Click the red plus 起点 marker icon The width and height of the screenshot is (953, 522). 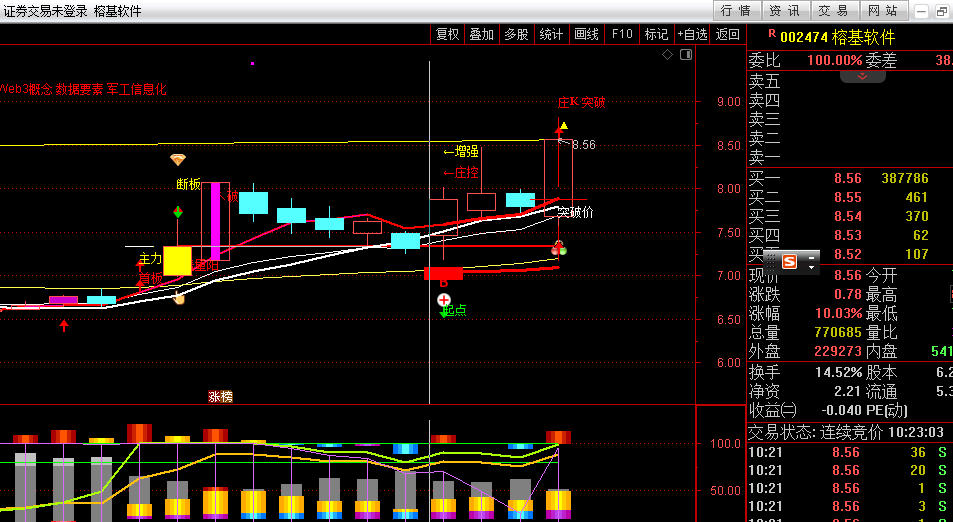[x=444, y=299]
